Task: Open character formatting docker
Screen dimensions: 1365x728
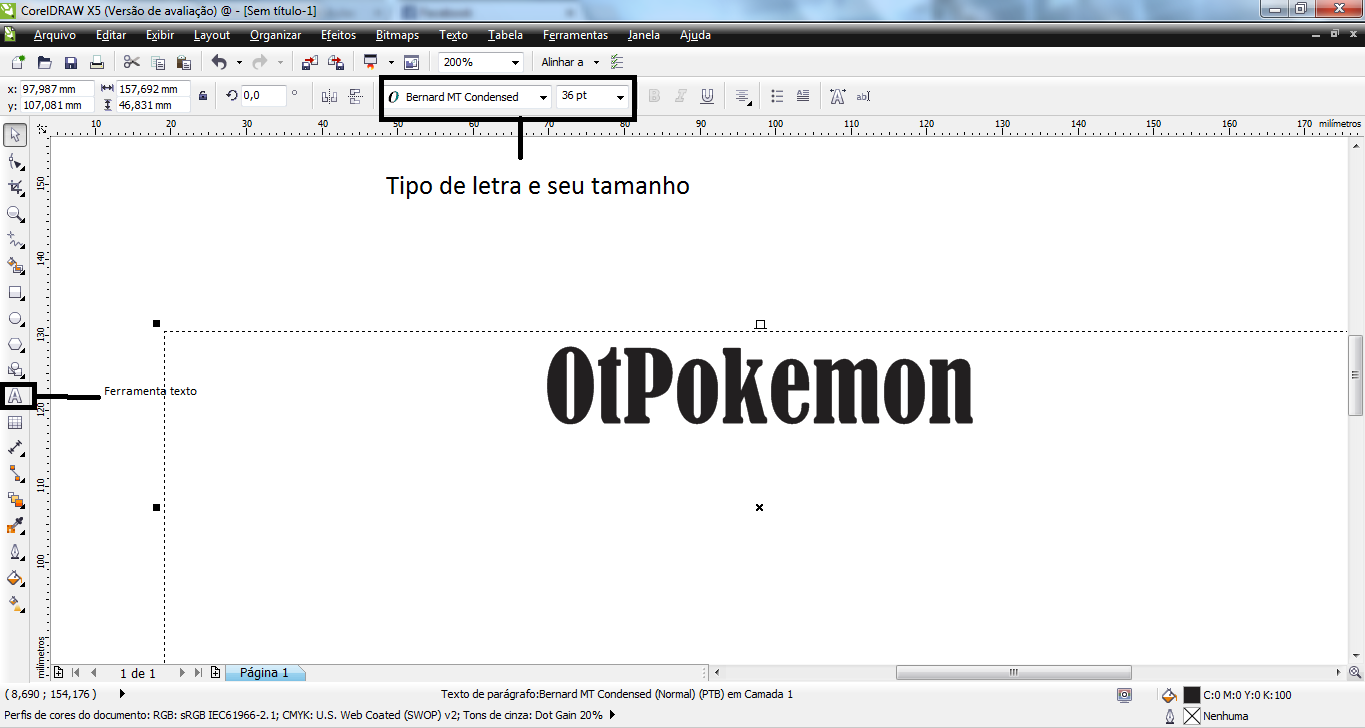Action: coord(837,96)
